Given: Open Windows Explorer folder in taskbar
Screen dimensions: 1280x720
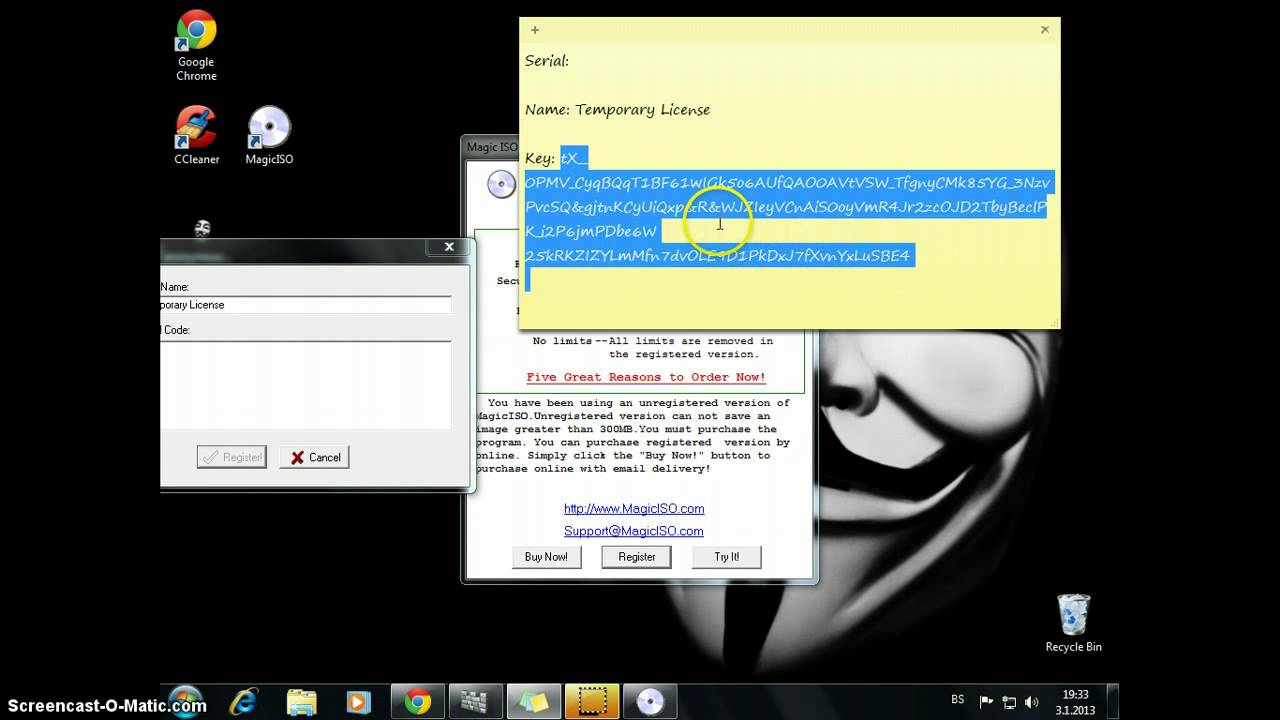Looking at the screenshot, I should pos(301,702).
